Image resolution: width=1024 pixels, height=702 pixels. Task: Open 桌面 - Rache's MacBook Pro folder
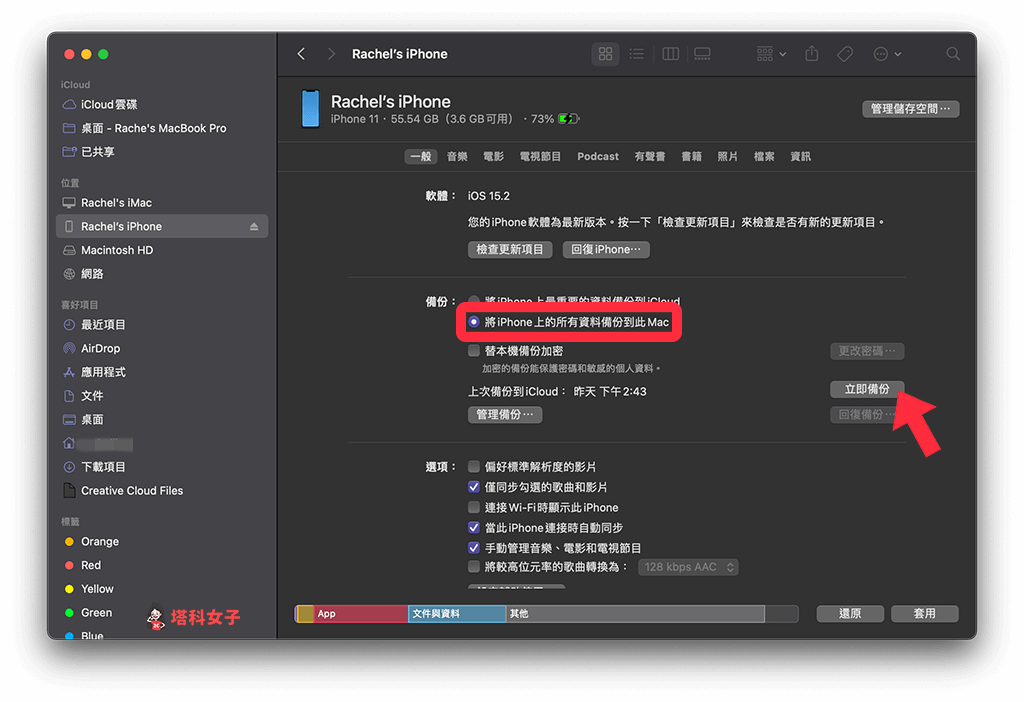pyautogui.click(x=153, y=128)
